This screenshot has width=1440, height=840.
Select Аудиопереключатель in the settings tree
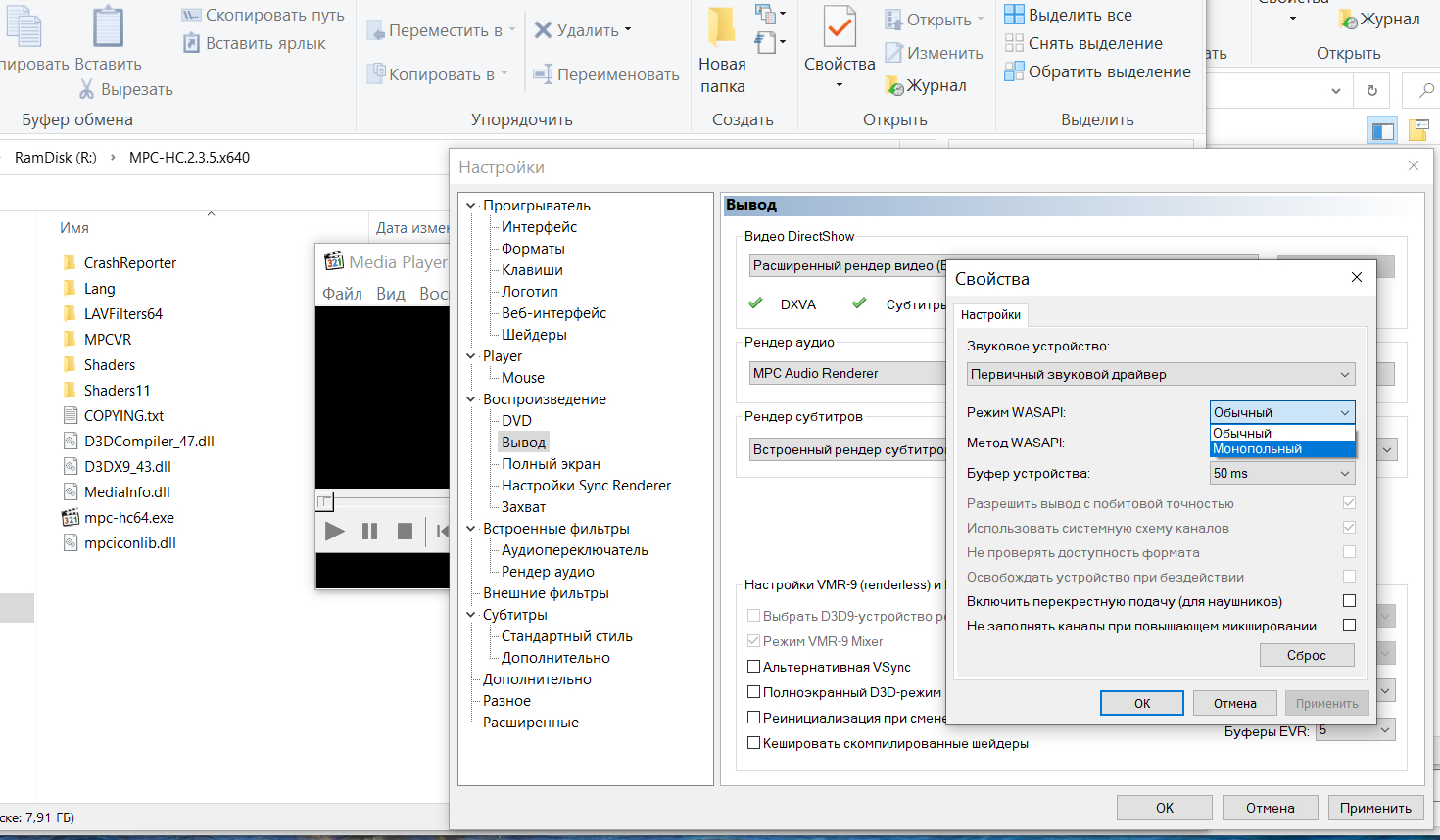[574, 550]
